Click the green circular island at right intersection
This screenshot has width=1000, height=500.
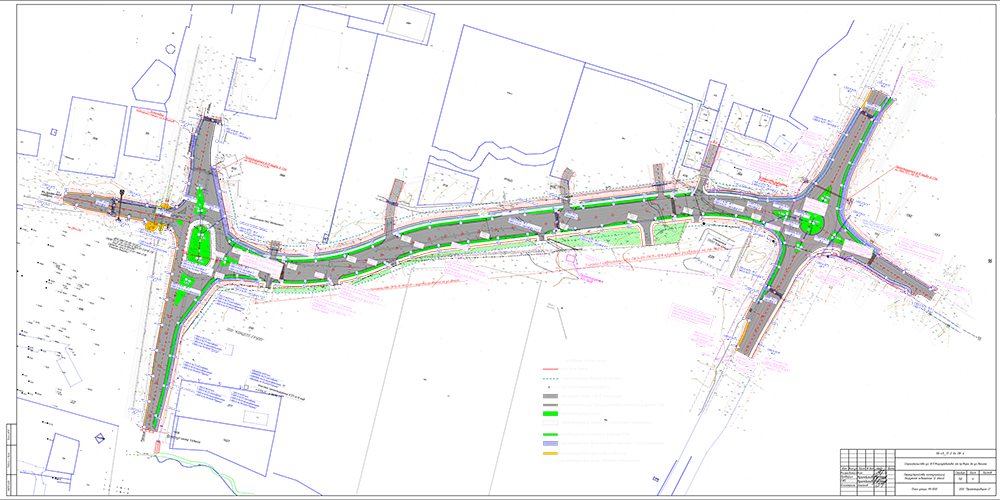pos(812,224)
